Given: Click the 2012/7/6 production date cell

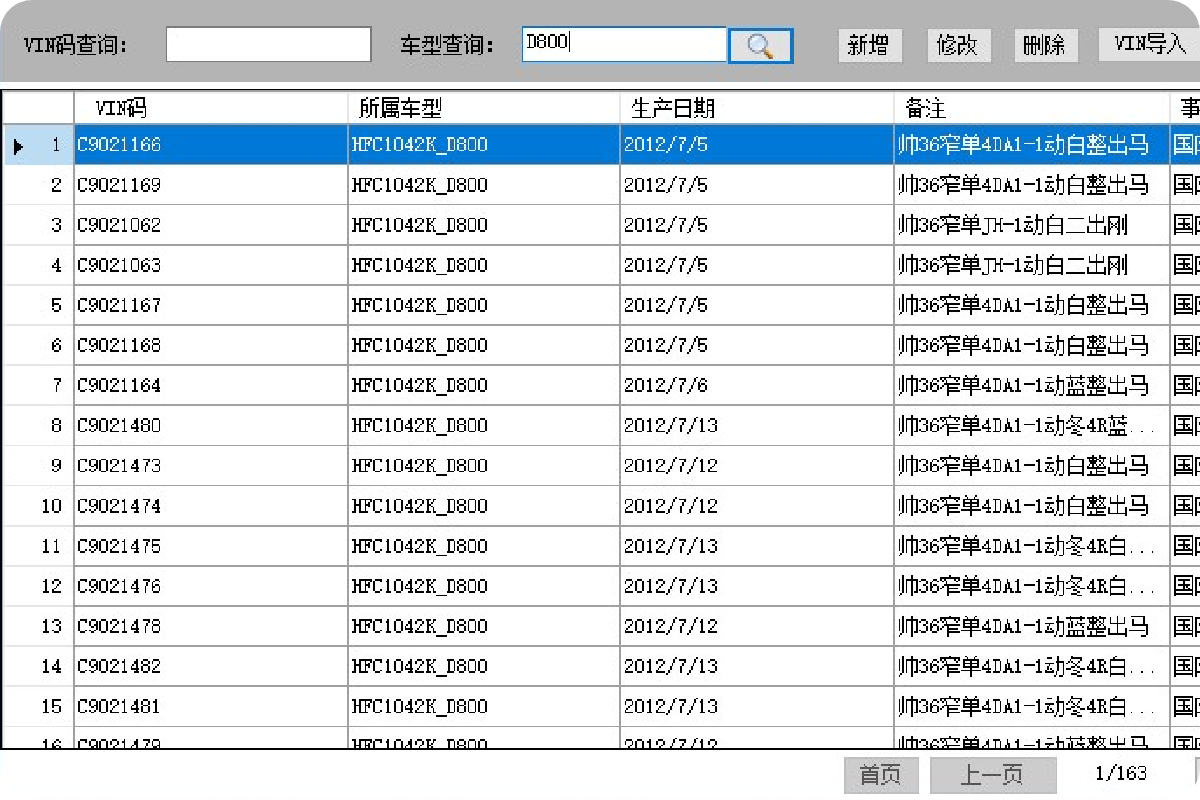Looking at the screenshot, I should 756,385.
